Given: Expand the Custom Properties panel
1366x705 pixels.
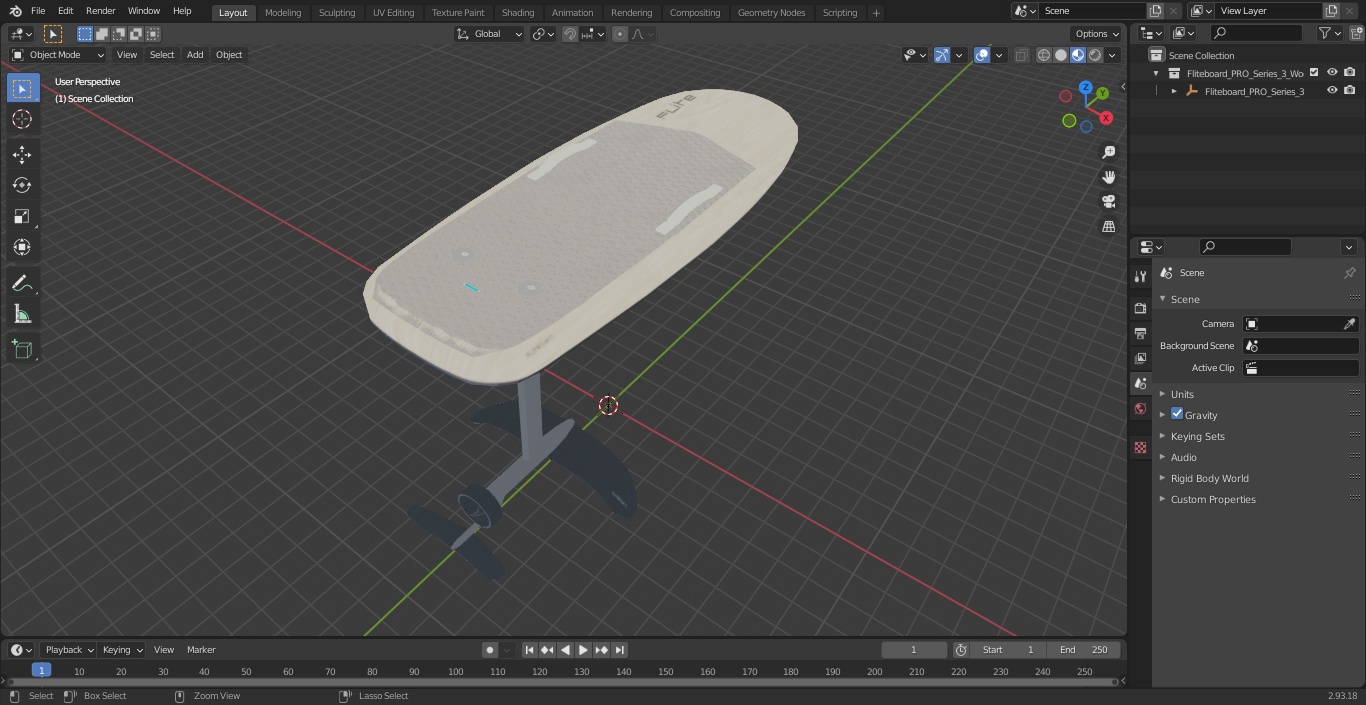Looking at the screenshot, I should (1213, 499).
